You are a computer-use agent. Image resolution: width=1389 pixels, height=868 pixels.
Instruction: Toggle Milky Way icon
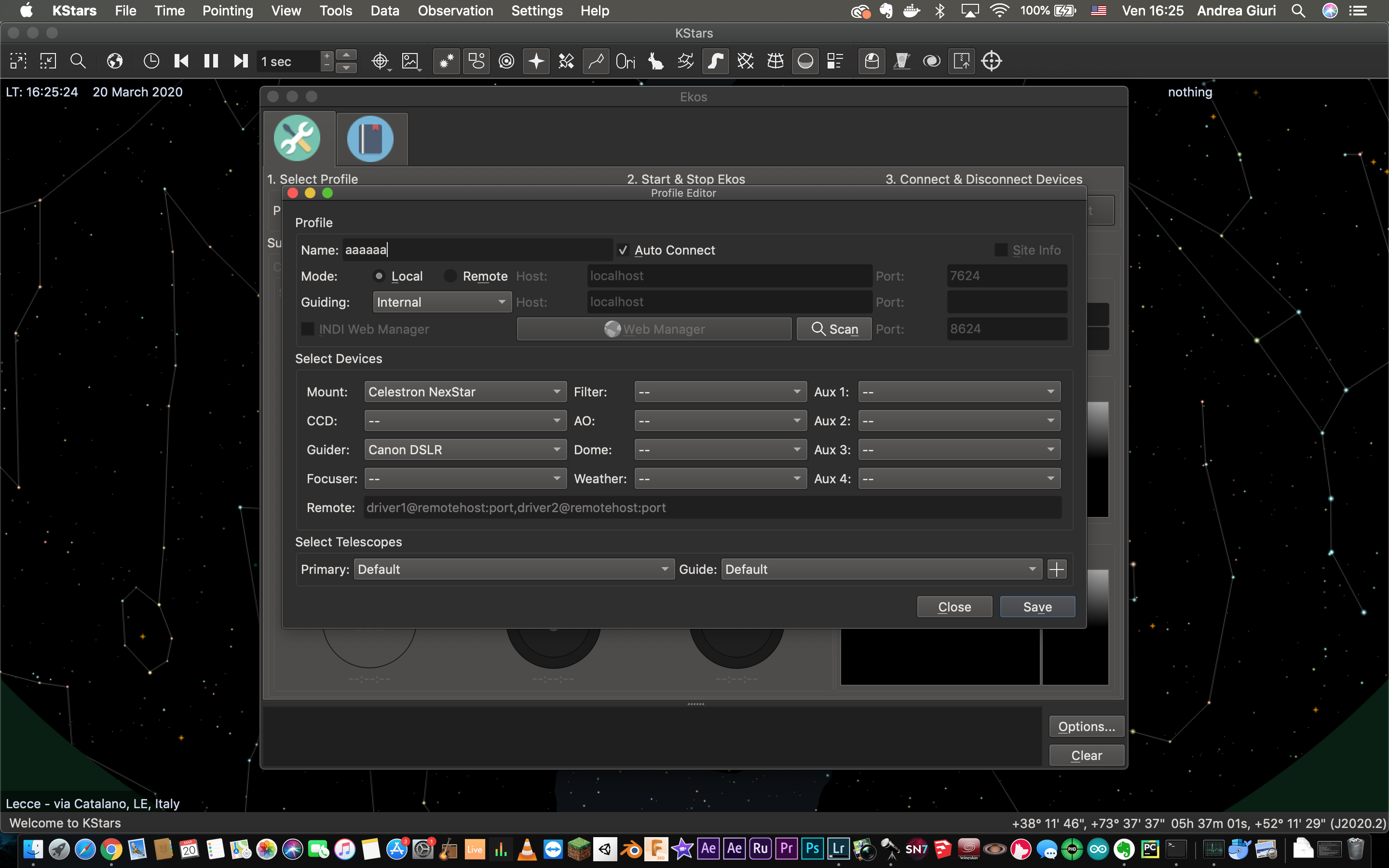tap(715, 61)
